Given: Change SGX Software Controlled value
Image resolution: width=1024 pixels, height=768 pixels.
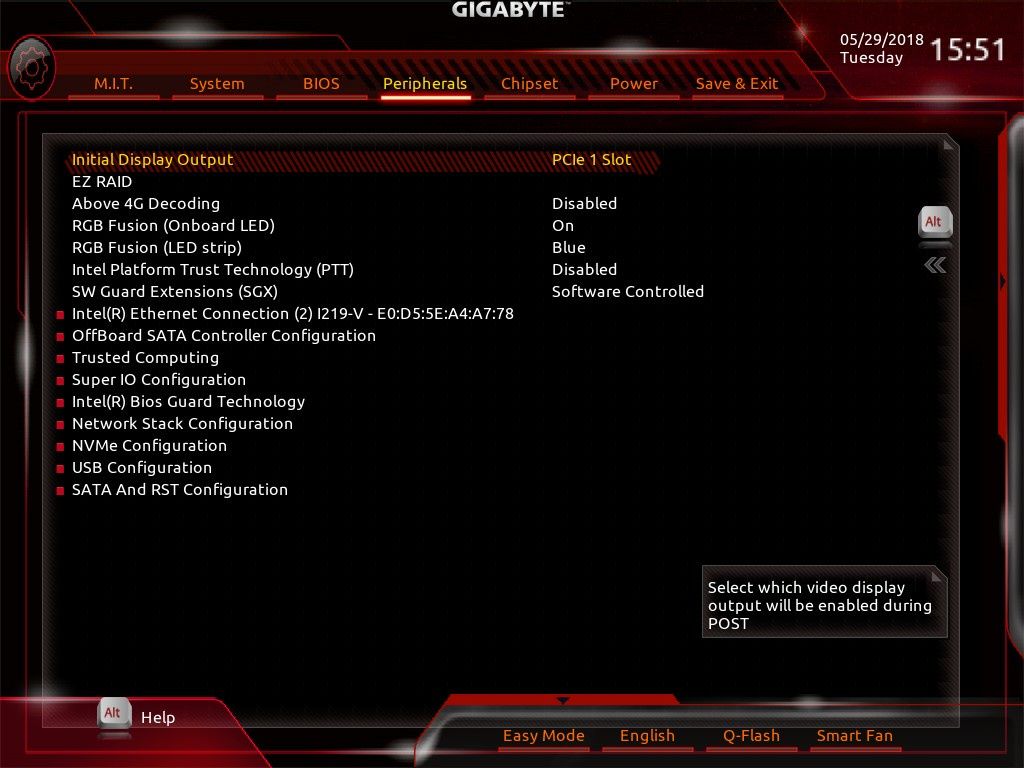Looking at the screenshot, I should [628, 292].
